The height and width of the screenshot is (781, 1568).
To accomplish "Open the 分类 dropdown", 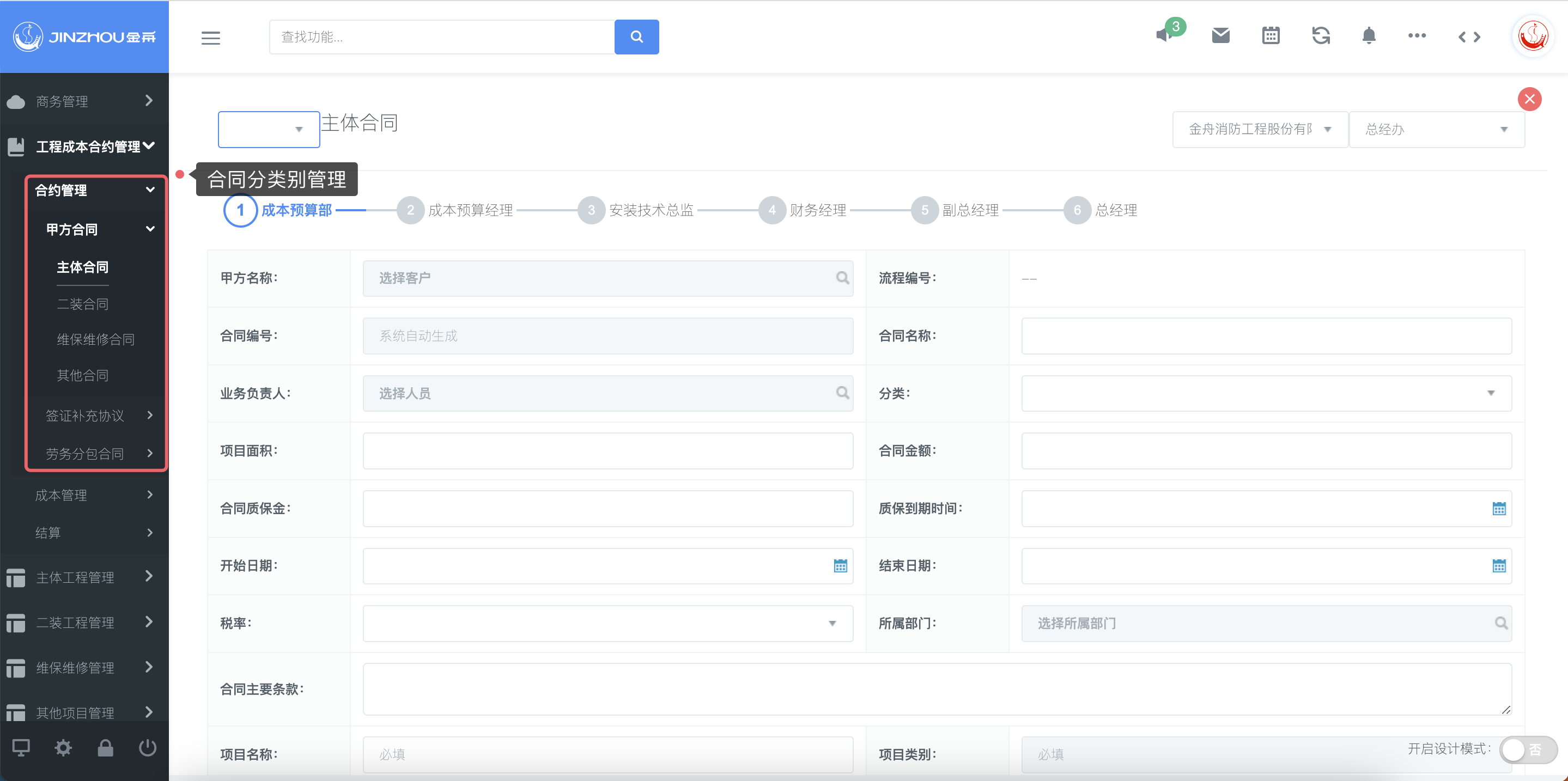I will [1266, 393].
